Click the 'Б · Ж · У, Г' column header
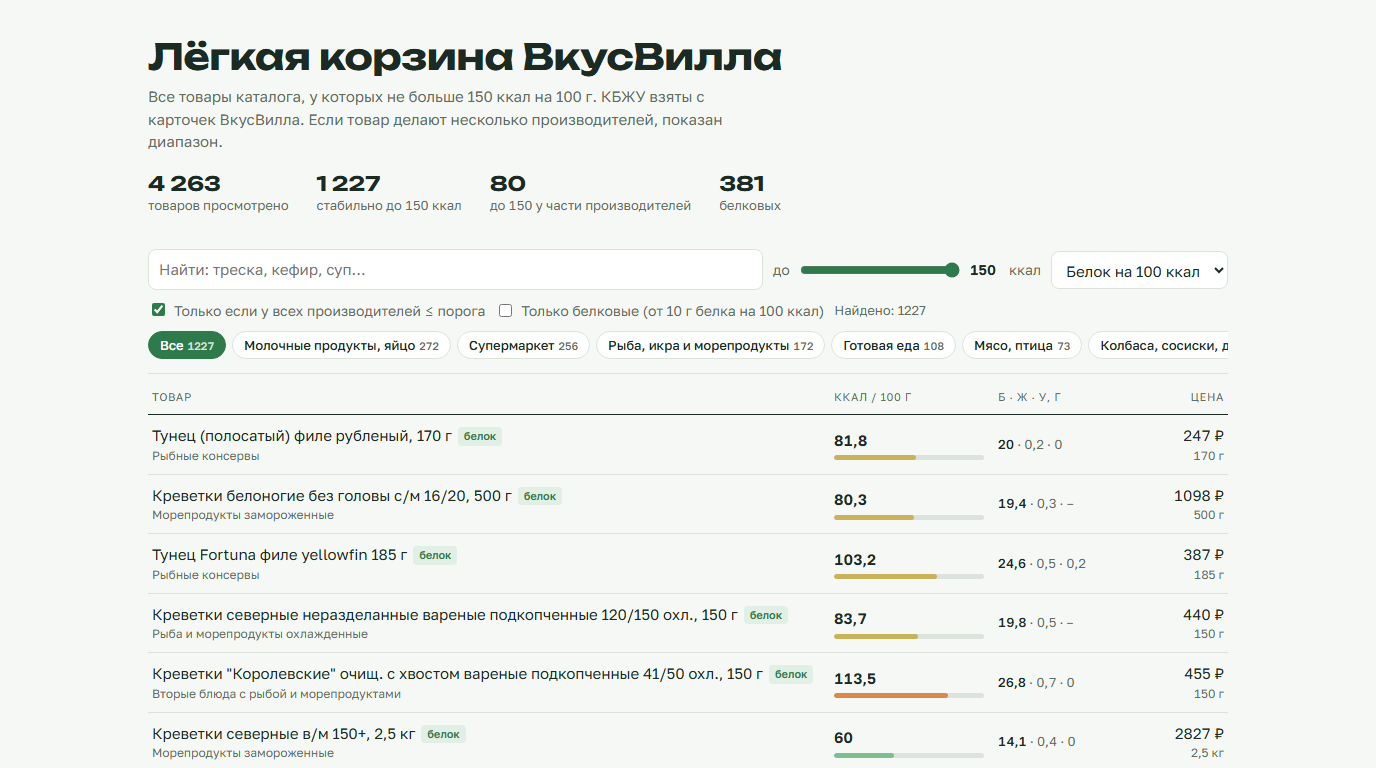 pyautogui.click(x=1030, y=397)
